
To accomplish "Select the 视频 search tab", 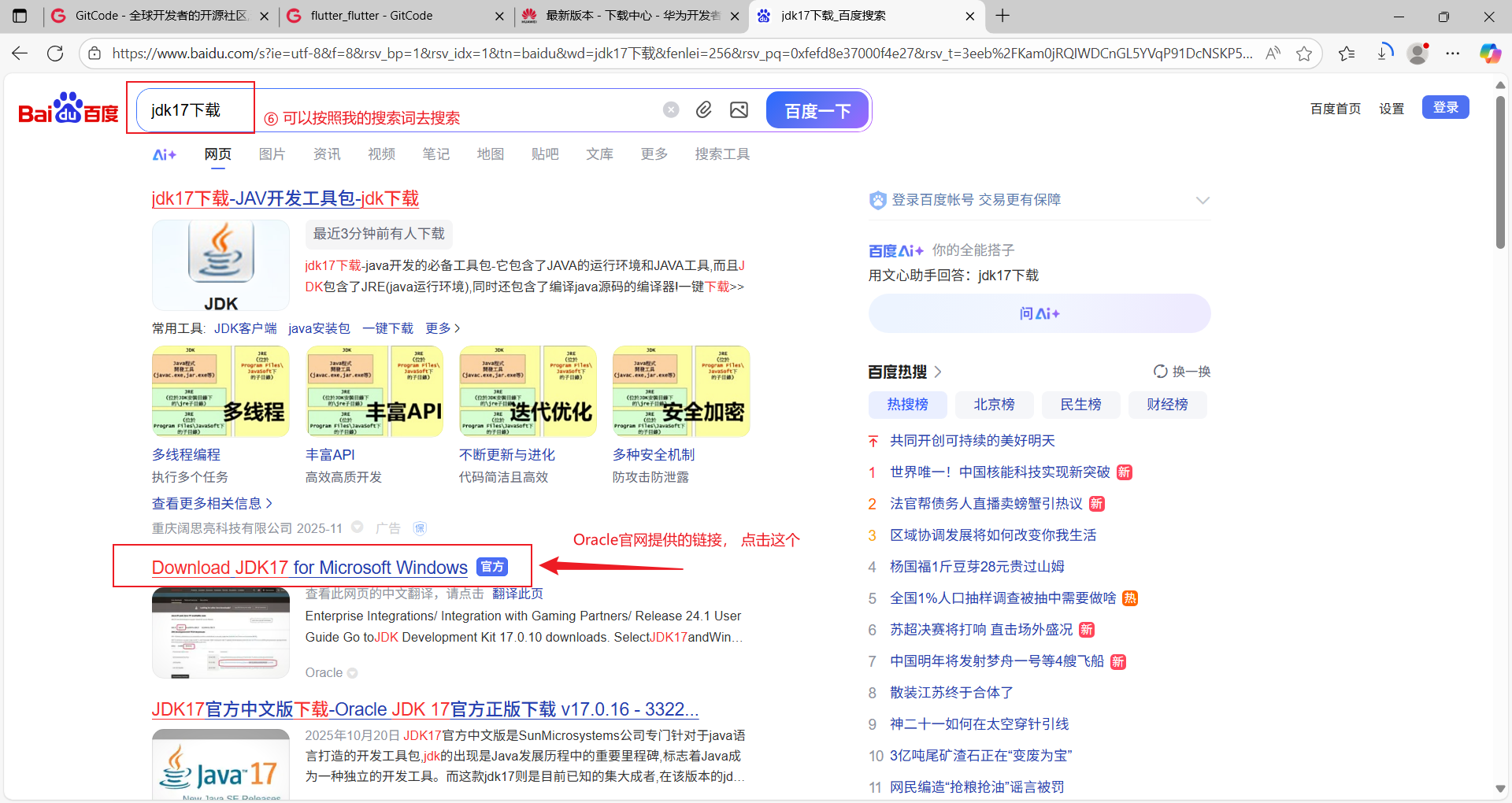I will pyautogui.click(x=381, y=154).
